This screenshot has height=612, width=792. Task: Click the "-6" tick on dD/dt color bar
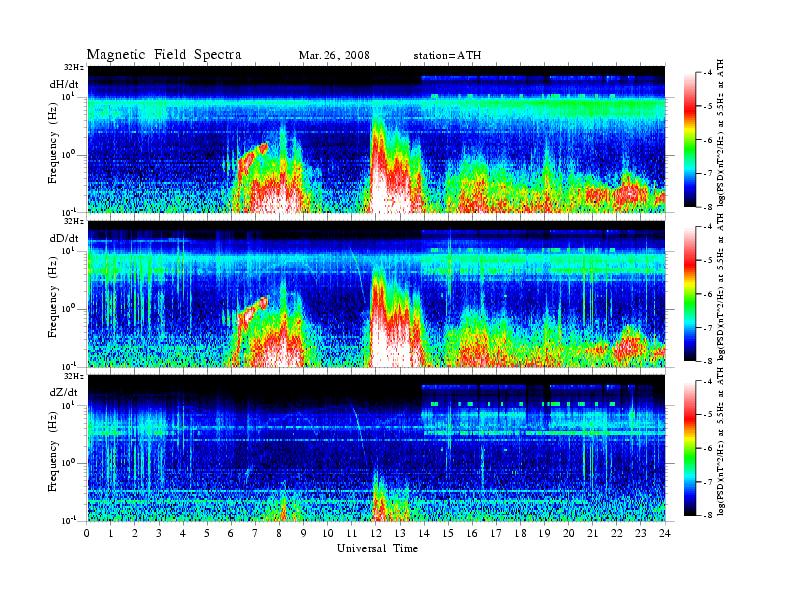pyautogui.click(x=708, y=294)
